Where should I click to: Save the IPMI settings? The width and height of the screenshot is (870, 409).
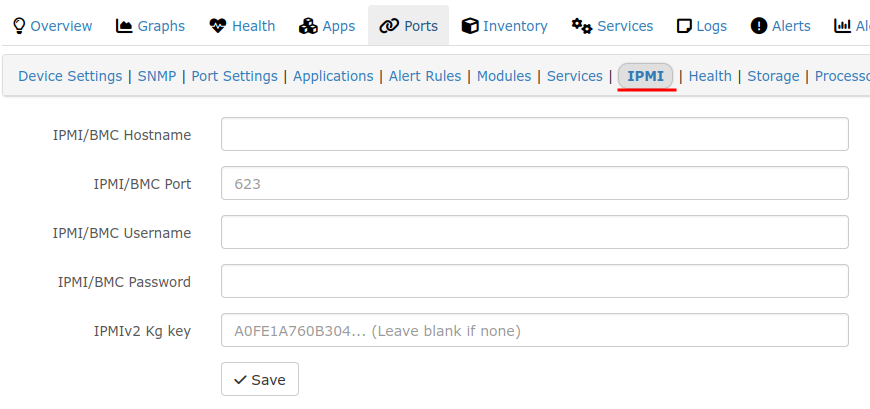pyautogui.click(x=260, y=379)
